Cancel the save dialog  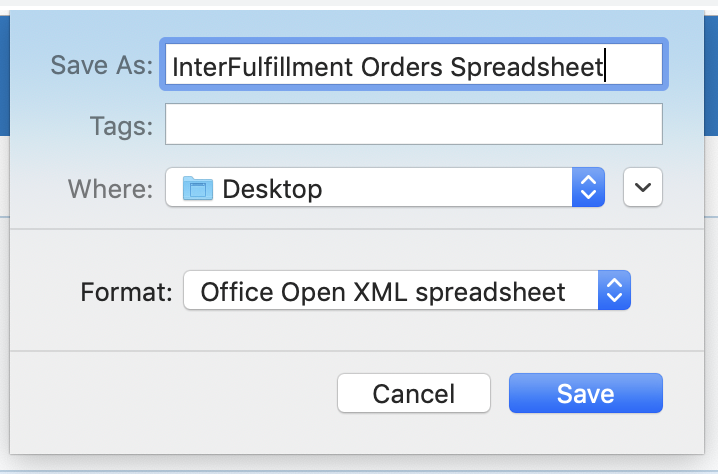[x=414, y=393]
